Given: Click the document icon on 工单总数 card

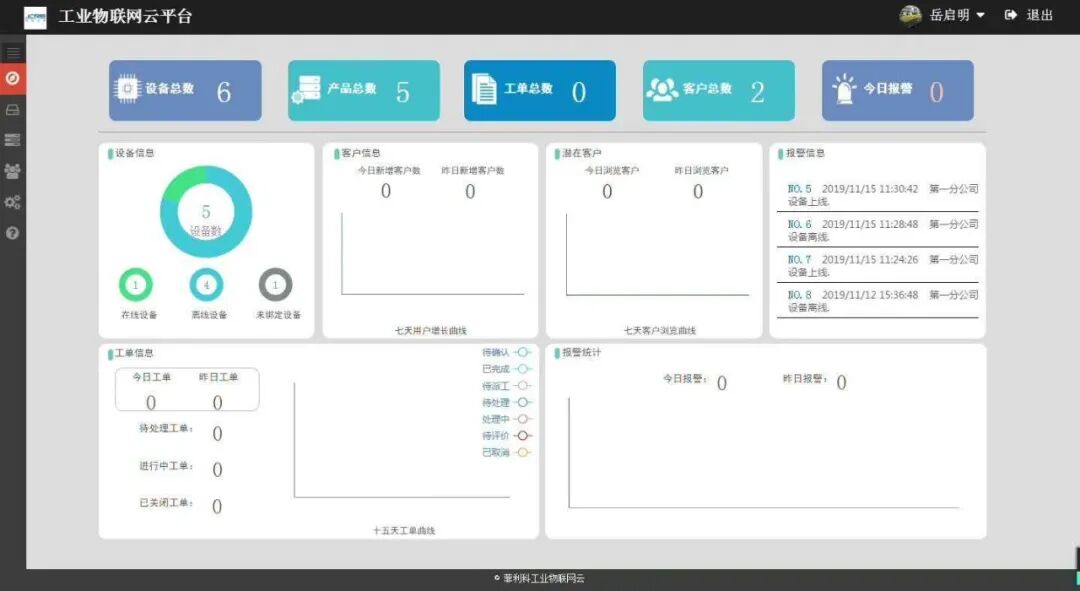Looking at the screenshot, I should (483, 89).
